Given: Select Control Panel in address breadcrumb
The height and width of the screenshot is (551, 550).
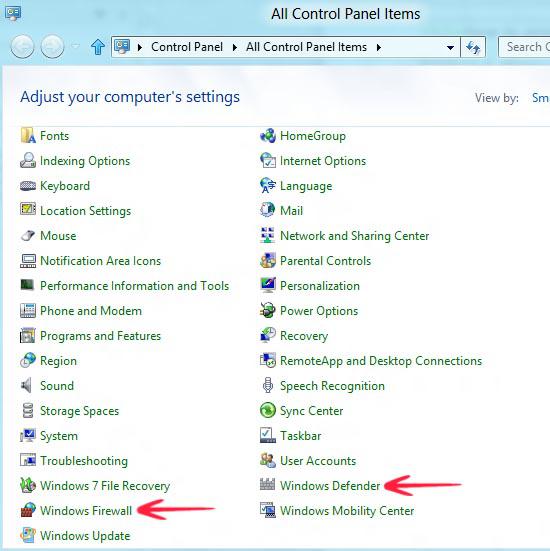Looking at the screenshot, I should 187,47.
